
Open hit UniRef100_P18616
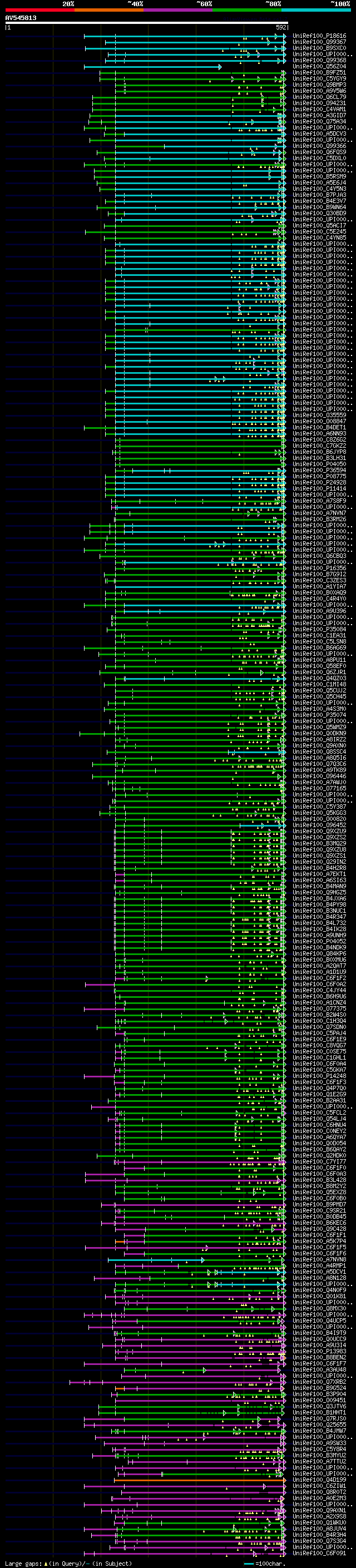click(x=319, y=36)
